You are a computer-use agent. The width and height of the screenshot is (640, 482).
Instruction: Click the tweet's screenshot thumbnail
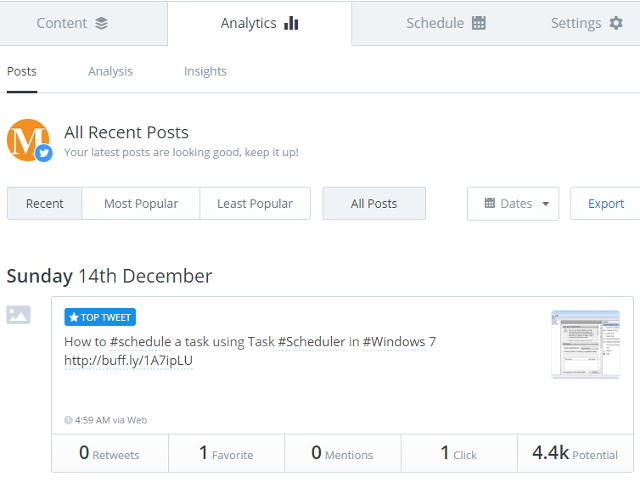pos(585,344)
